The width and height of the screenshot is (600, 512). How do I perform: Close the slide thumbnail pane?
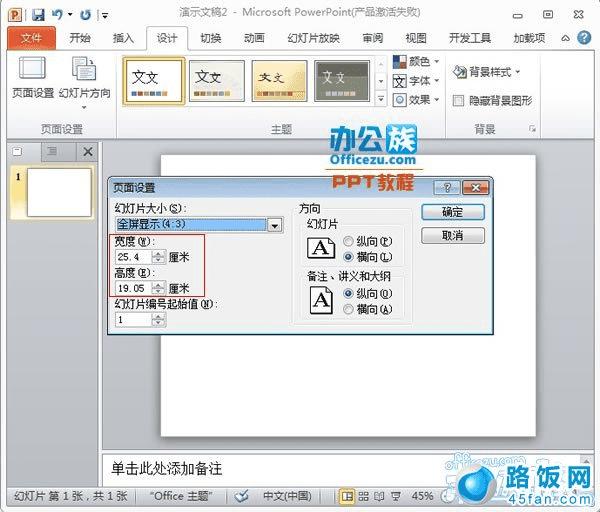coord(88,152)
